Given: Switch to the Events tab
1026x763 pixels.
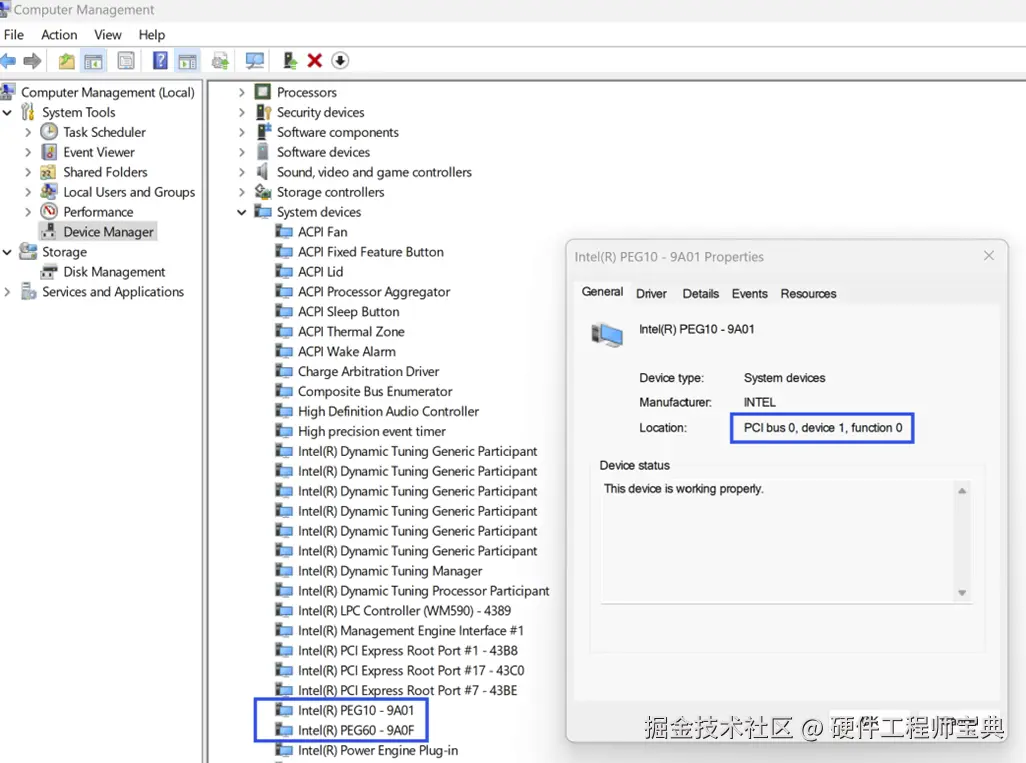Looking at the screenshot, I should 749,294.
